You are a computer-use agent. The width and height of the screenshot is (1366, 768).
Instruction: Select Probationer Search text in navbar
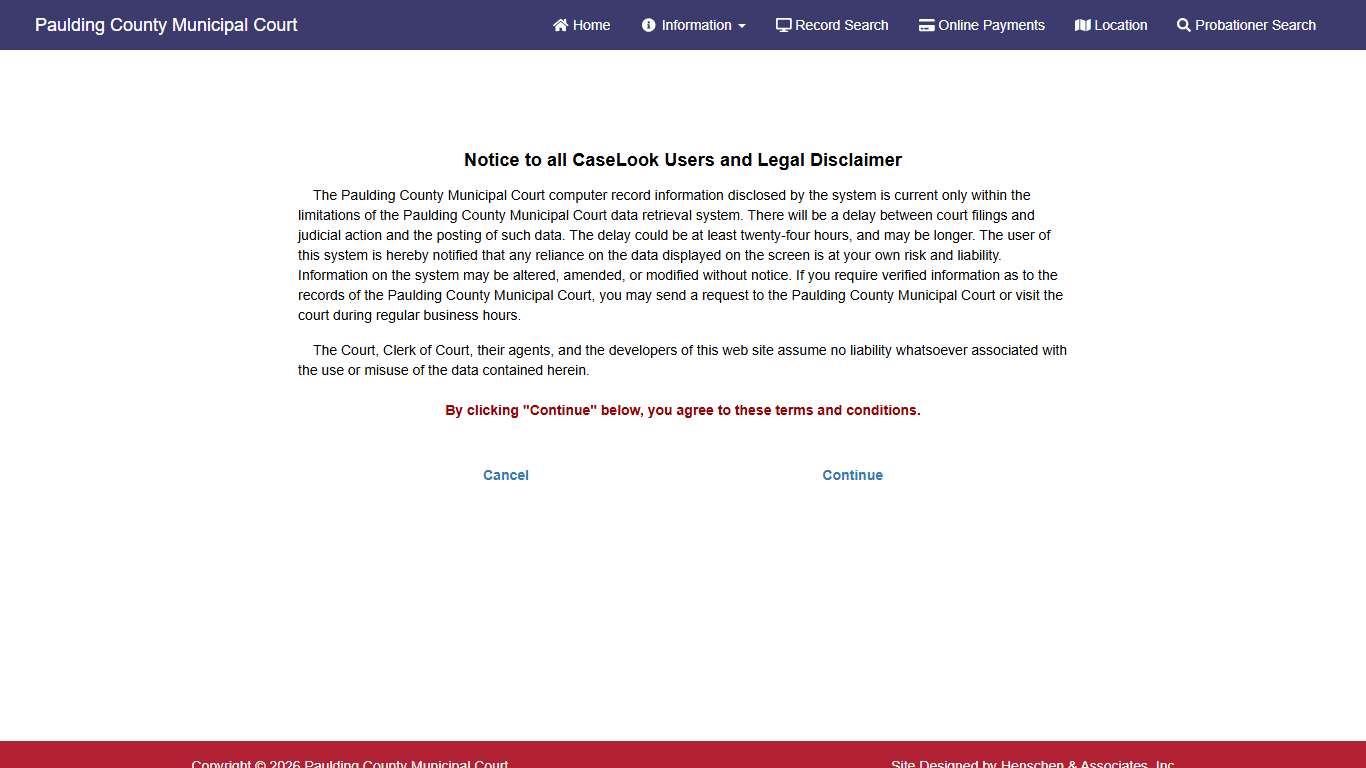pyautogui.click(x=1255, y=25)
